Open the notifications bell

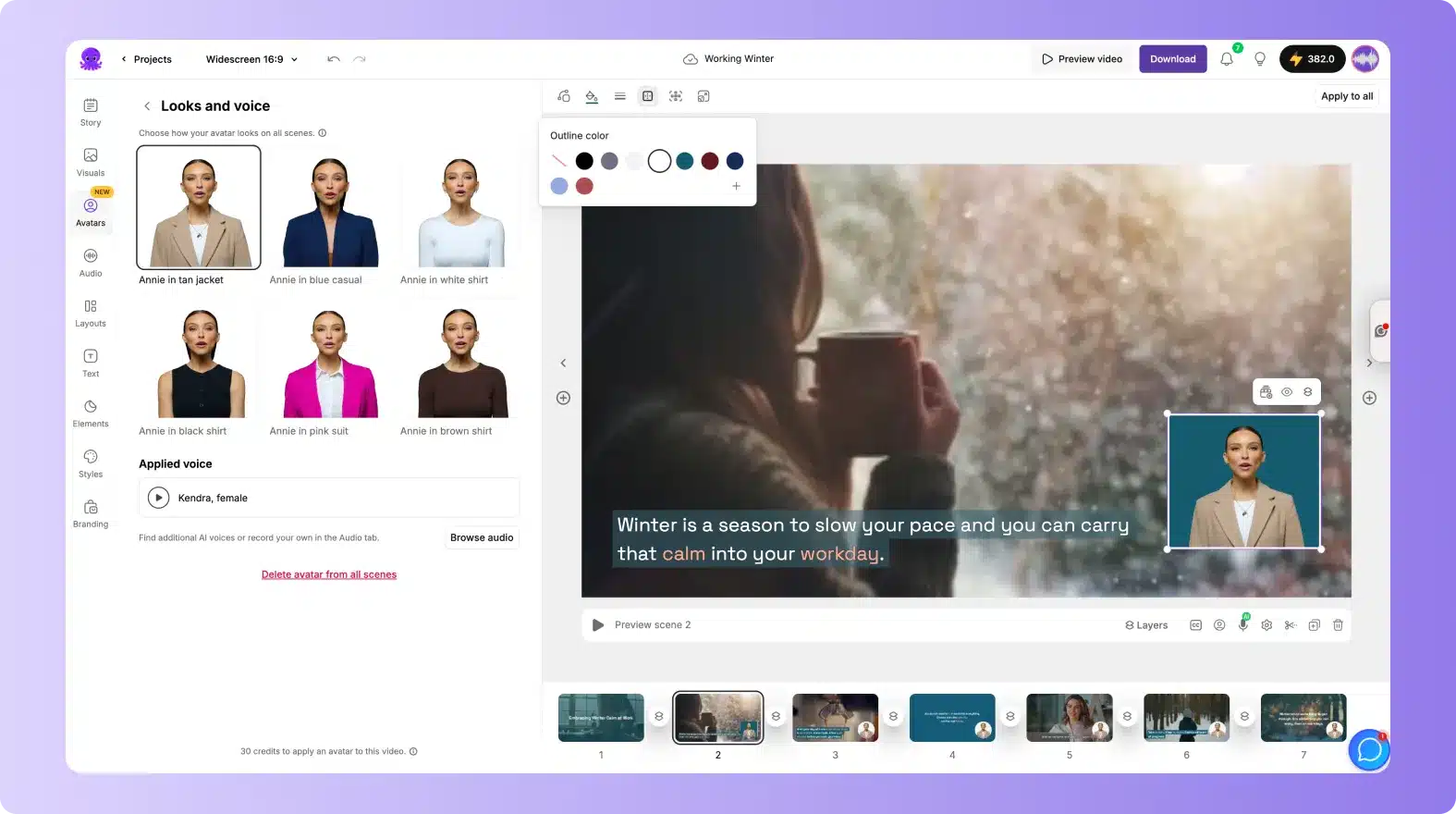coord(1227,59)
